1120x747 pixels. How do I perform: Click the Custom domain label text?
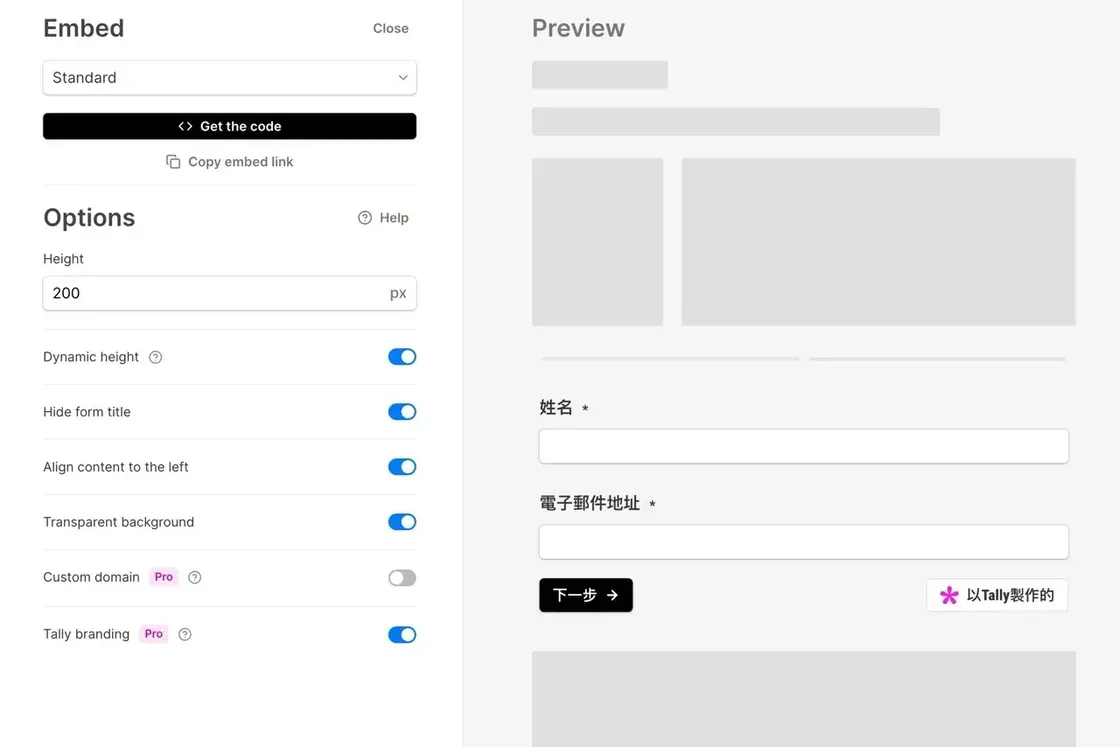pyautogui.click(x=91, y=577)
